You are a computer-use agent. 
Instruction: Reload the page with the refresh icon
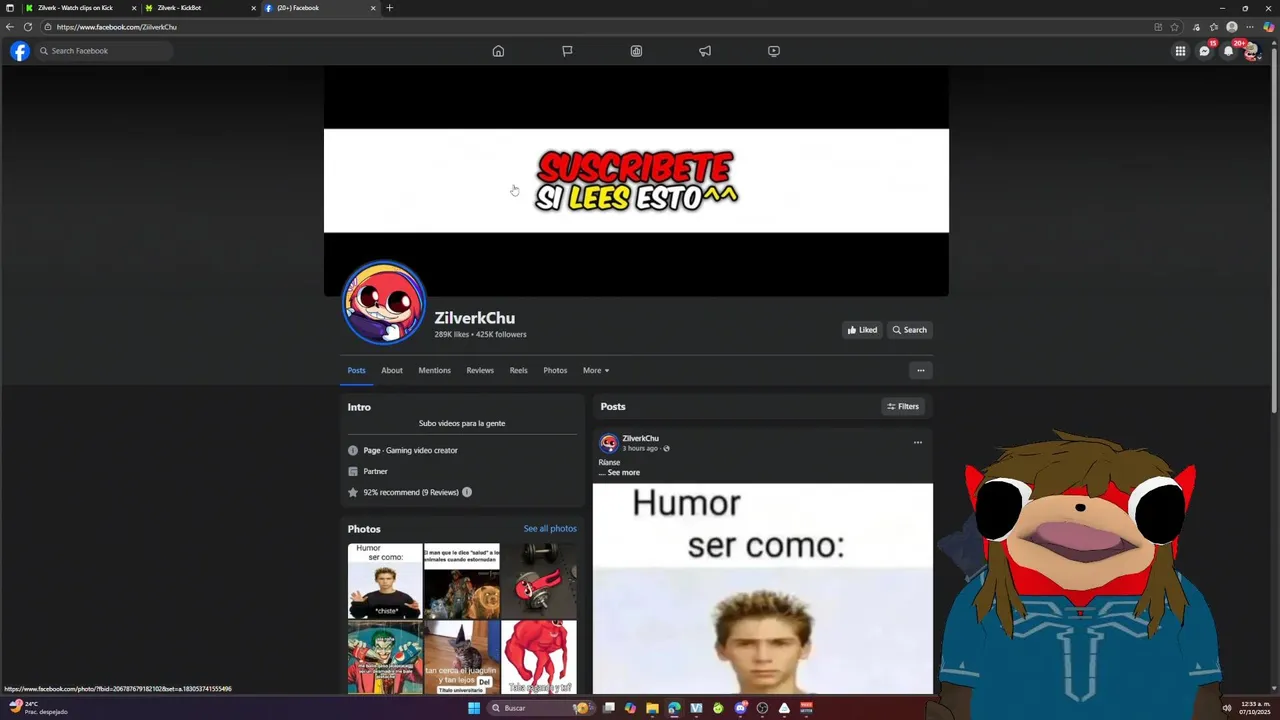click(x=28, y=27)
